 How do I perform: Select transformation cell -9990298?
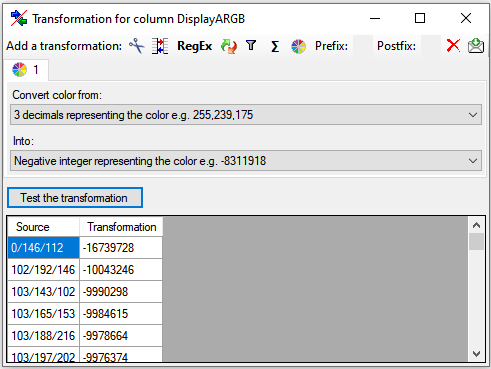point(121,292)
